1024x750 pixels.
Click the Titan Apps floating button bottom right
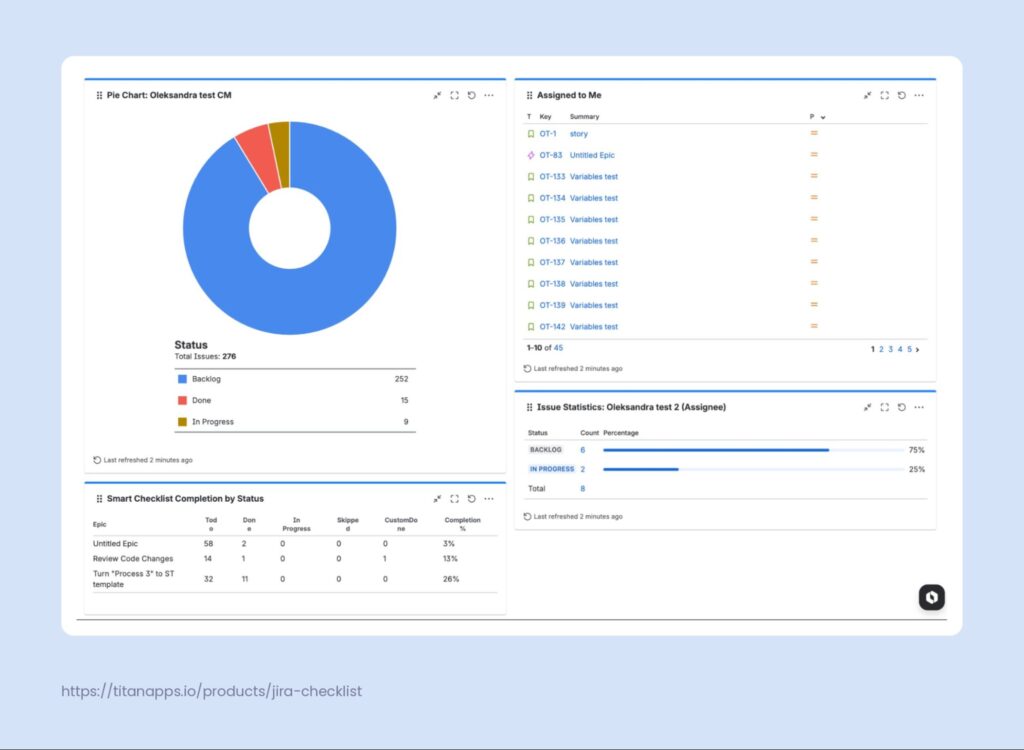(931, 597)
